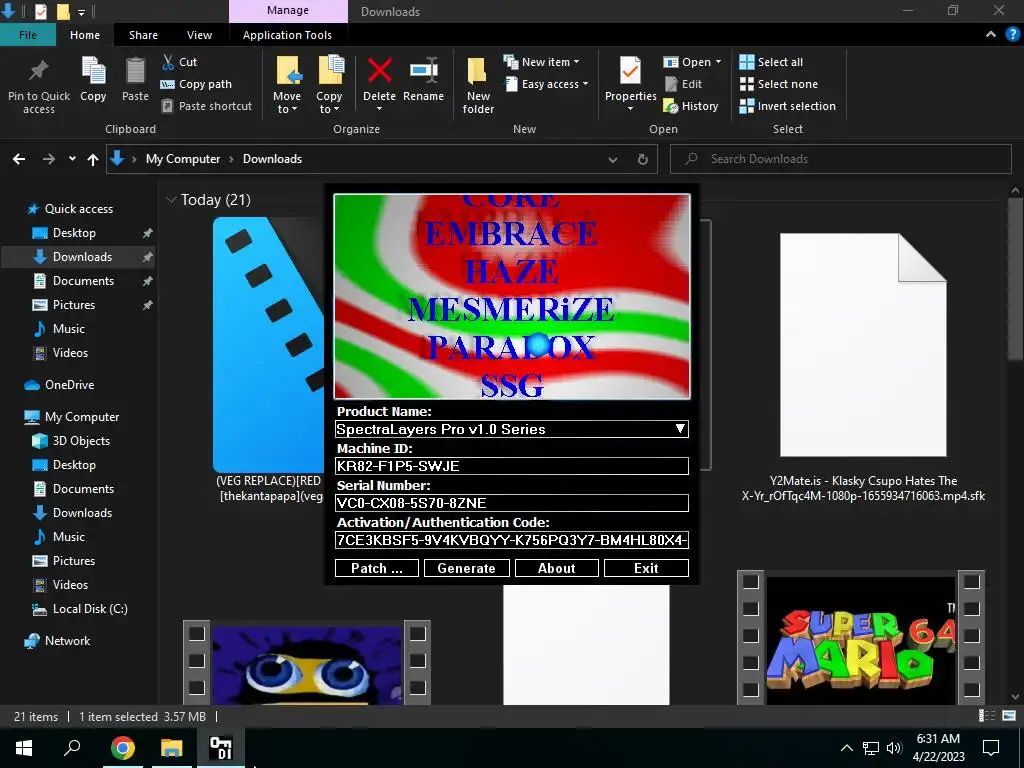Image resolution: width=1024 pixels, height=768 pixels.
Task: Click the Paste ribbon icon
Action: tap(135, 71)
